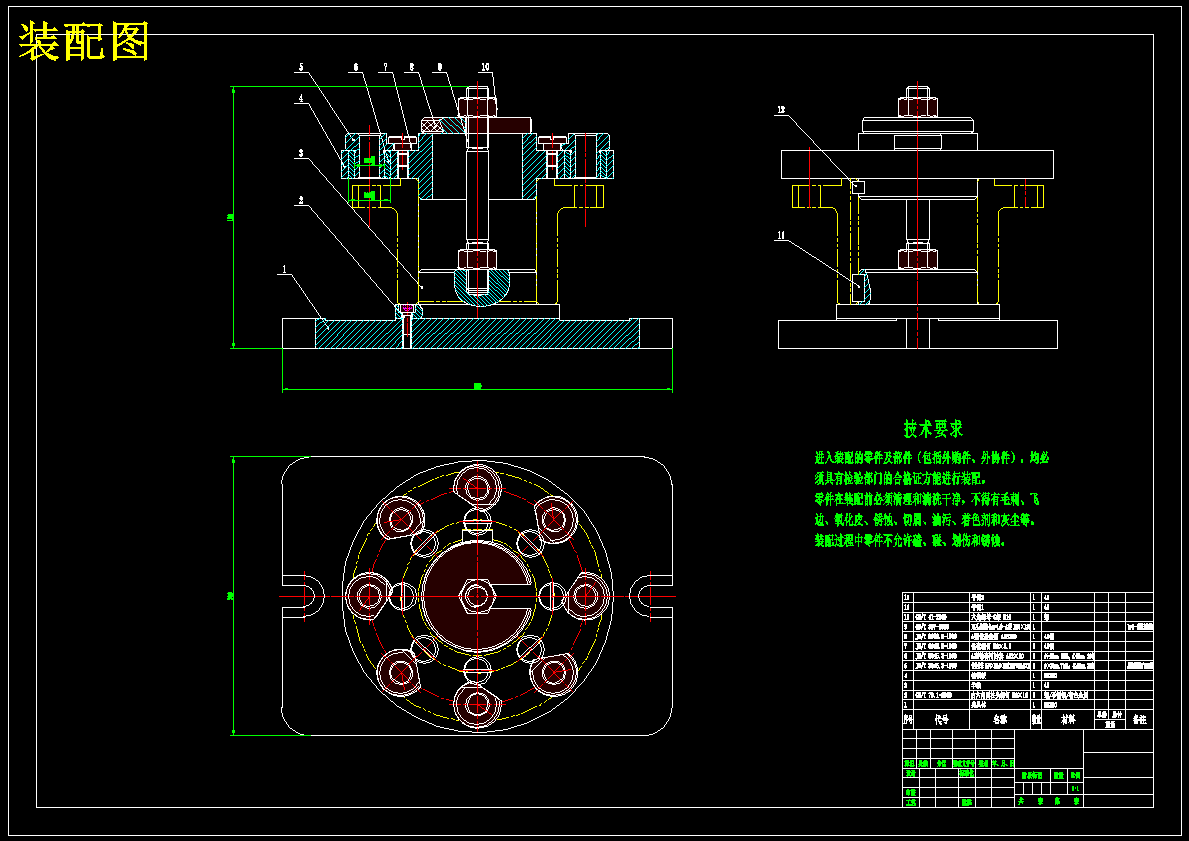The image size is (1189, 841).
Task: Click part callout number 10 above the nut
Action: click(x=485, y=67)
